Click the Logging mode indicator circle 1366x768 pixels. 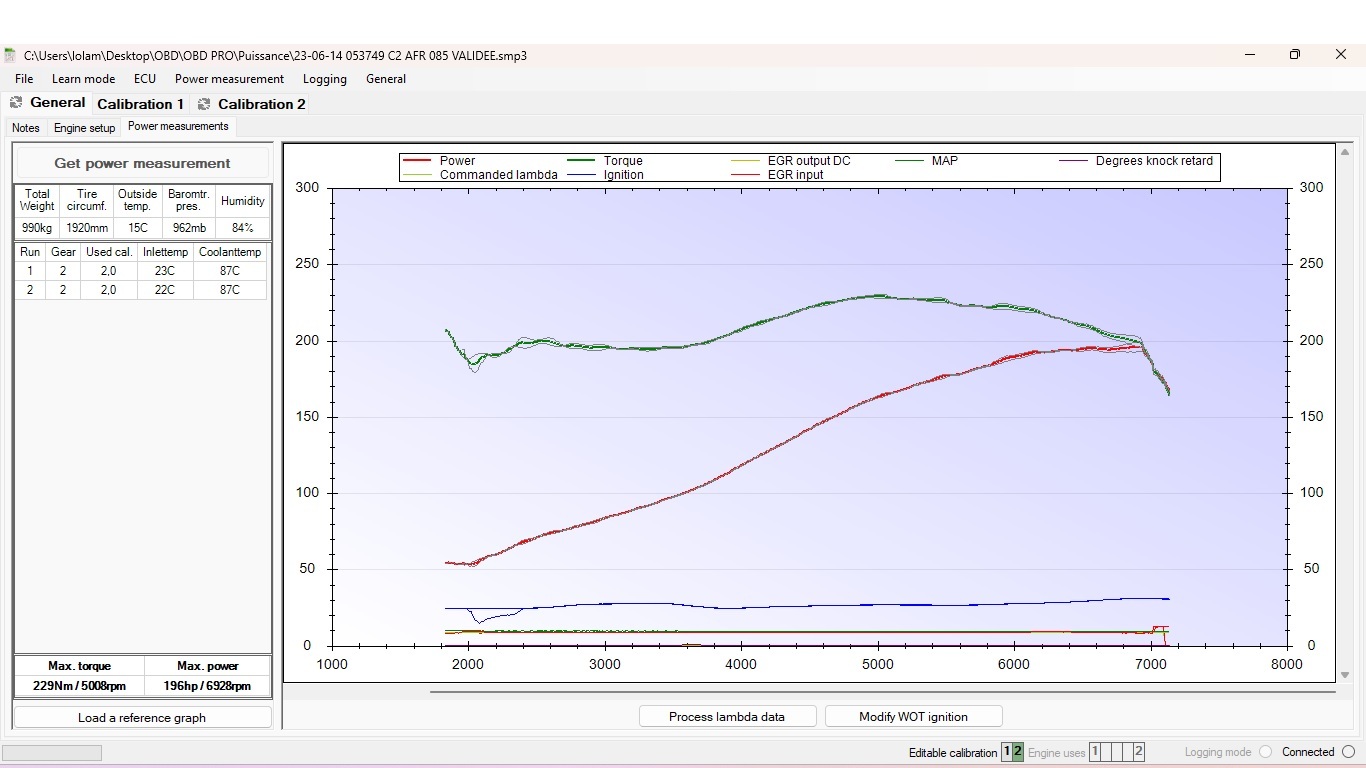coord(1266,752)
